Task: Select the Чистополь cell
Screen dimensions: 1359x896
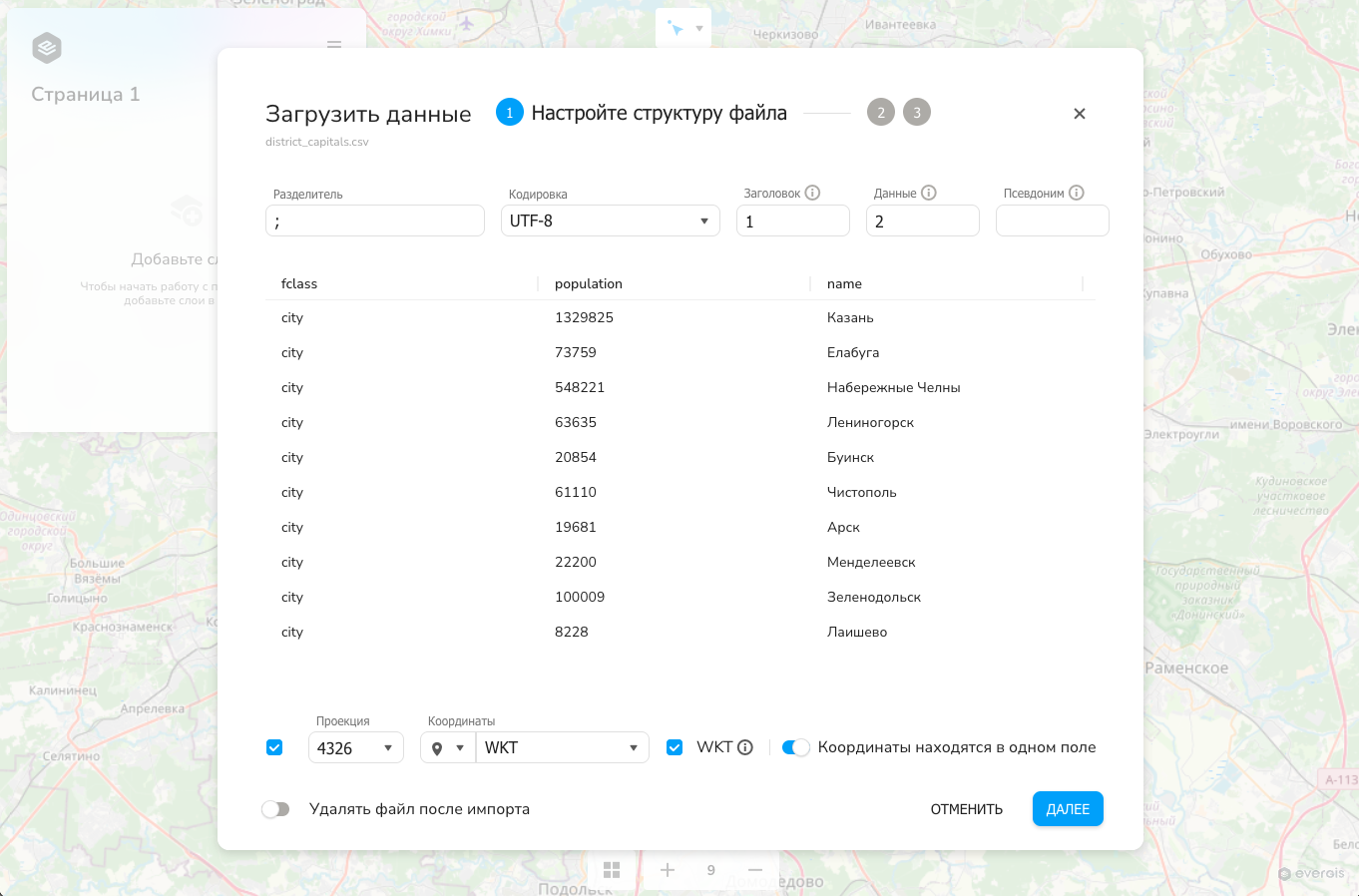Action: pyautogui.click(x=862, y=492)
